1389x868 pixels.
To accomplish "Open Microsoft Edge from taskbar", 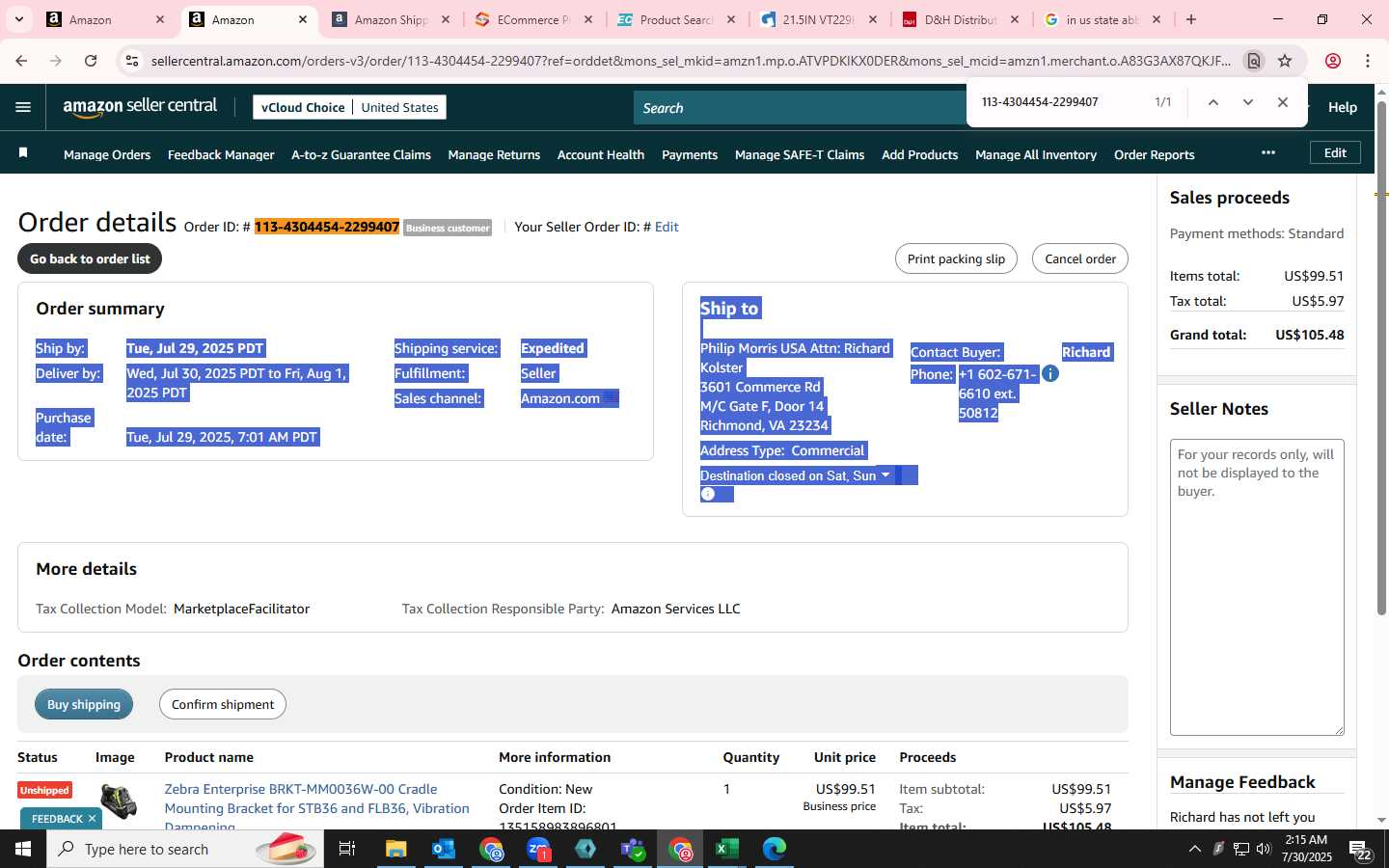I will tap(775, 849).
